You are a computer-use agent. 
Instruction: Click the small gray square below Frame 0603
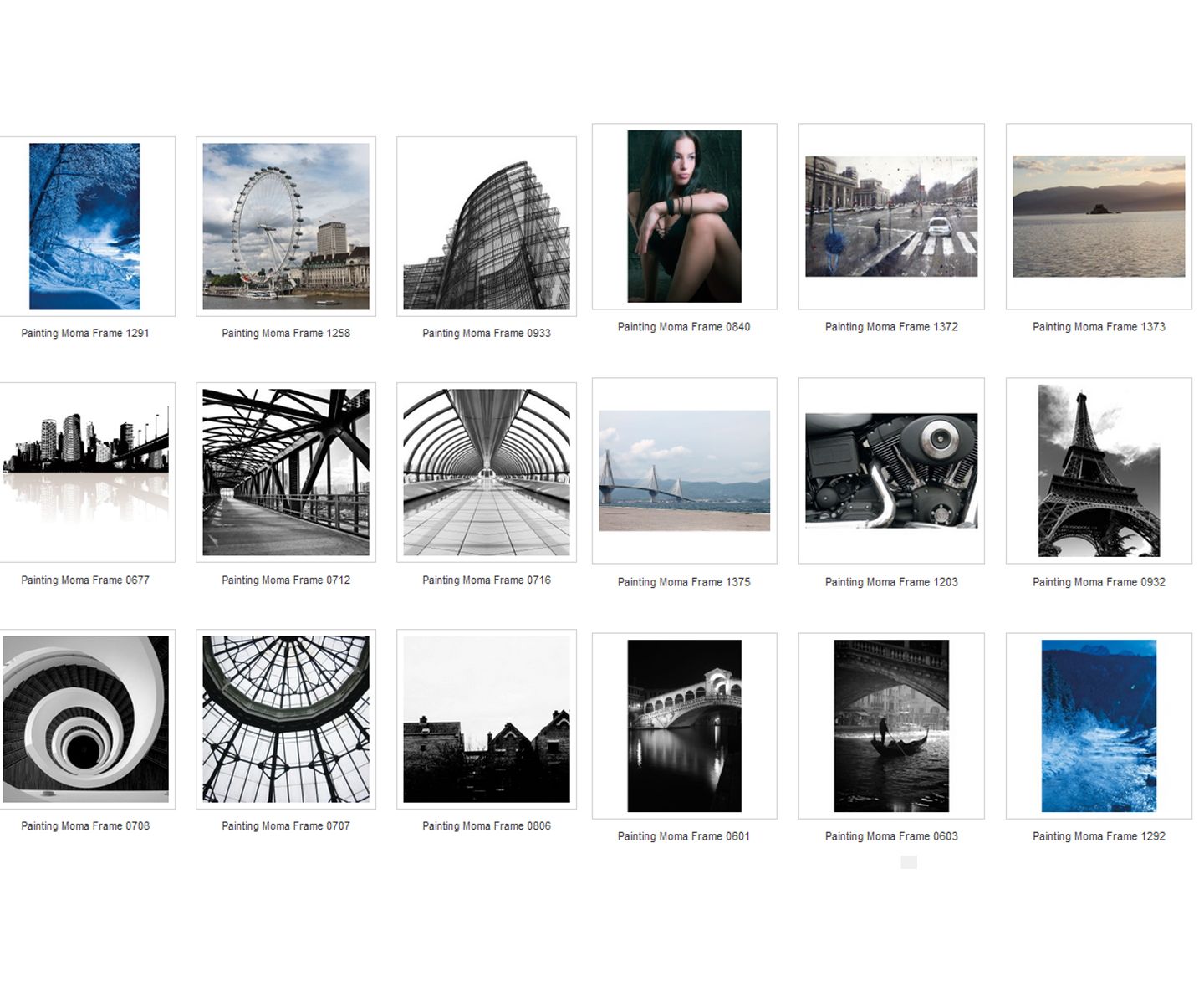coord(909,862)
